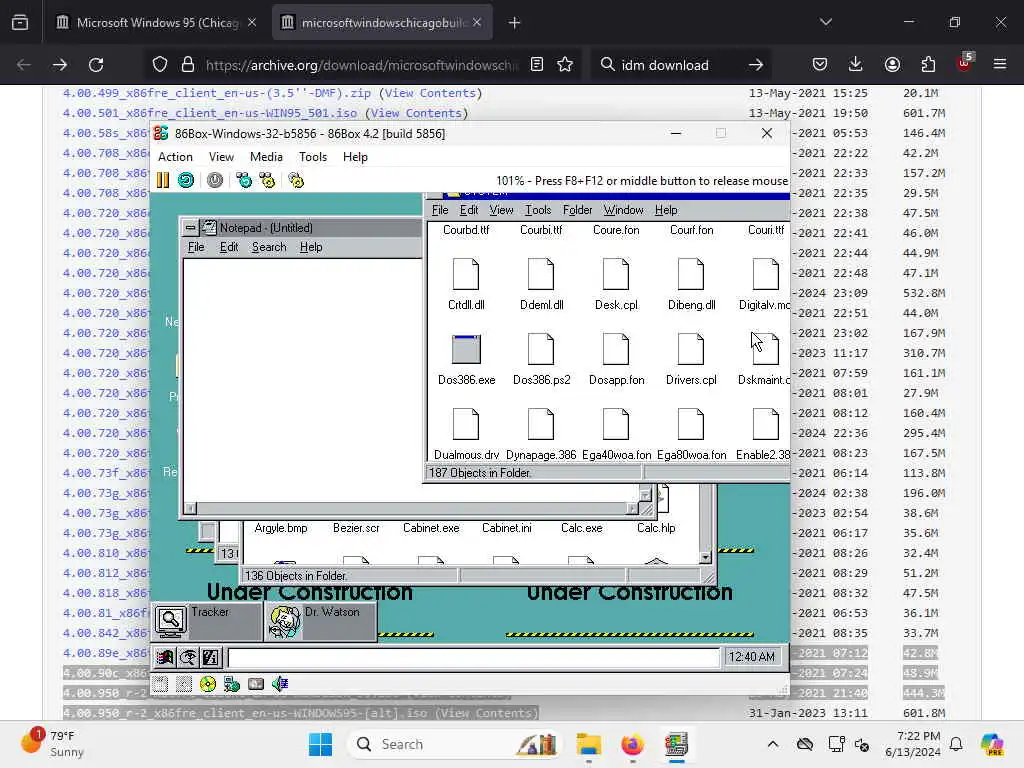Click the Argyle.bmp file name
This screenshot has height=768, width=1024.
tap(281, 528)
